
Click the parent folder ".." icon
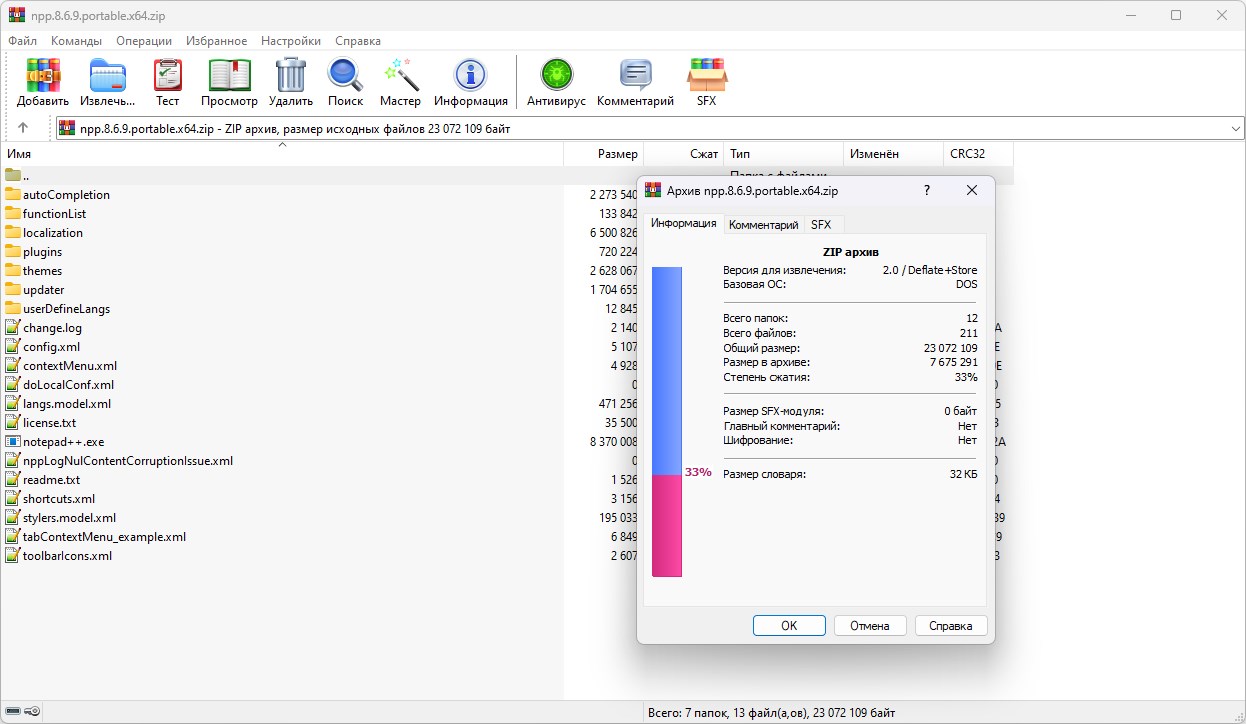(x=13, y=176)
